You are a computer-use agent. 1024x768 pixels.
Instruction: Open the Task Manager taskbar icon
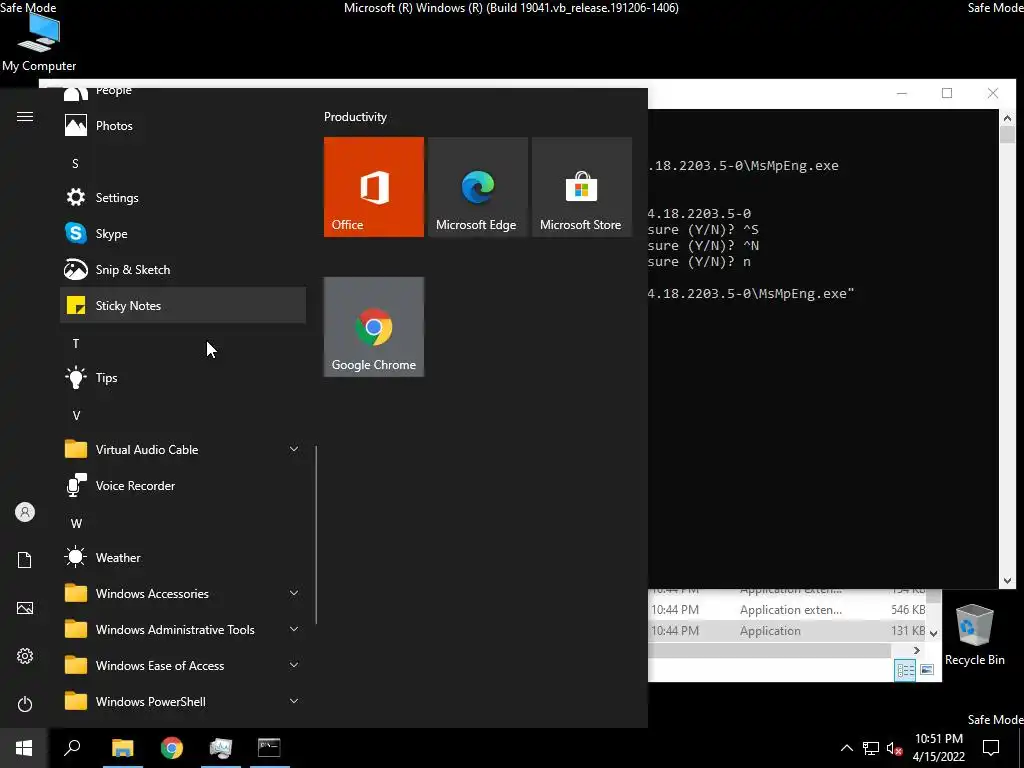point(221,748)
